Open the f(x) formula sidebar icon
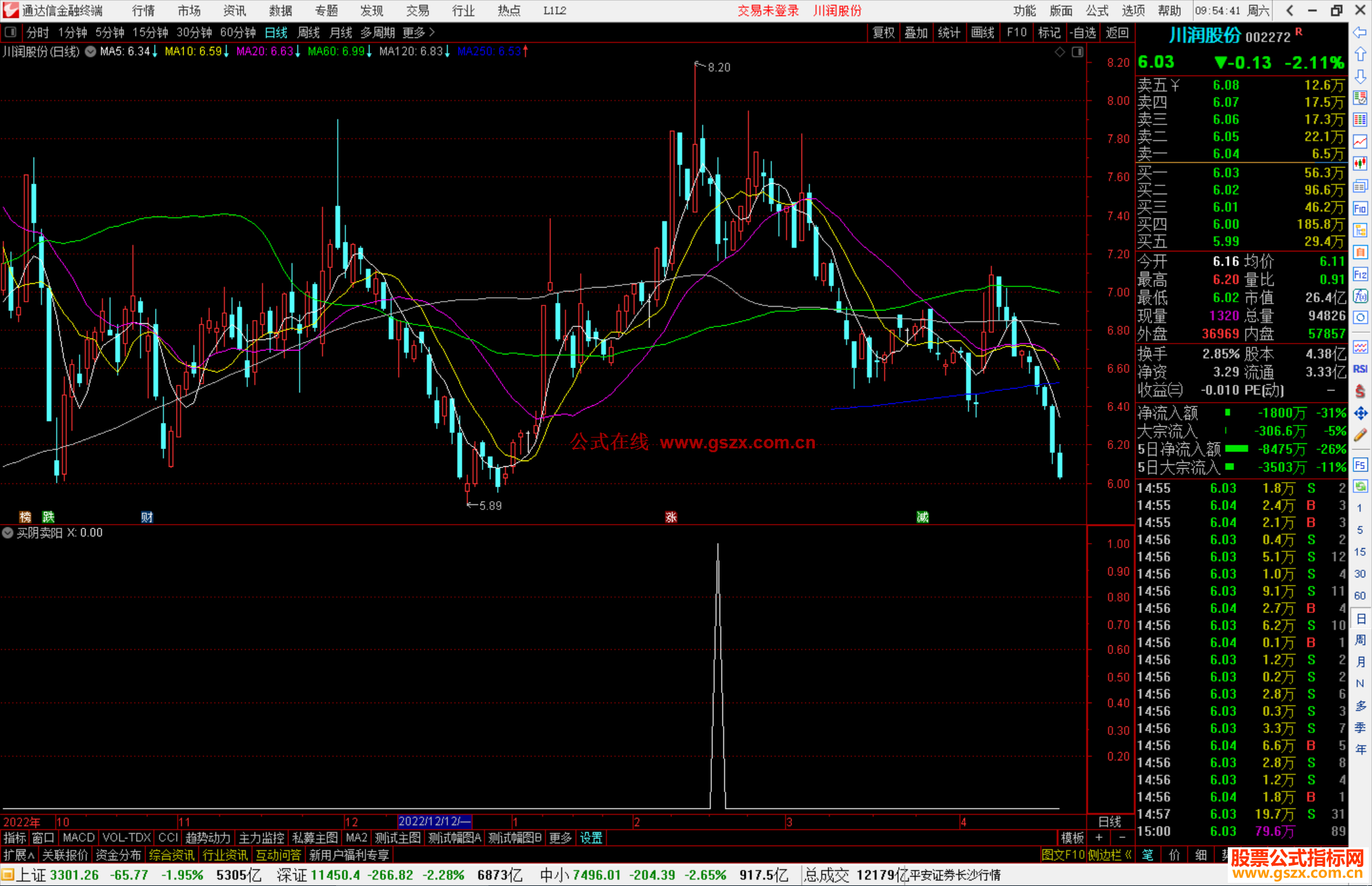Screen dimensions: 1372x886 tap(1360, 296)
